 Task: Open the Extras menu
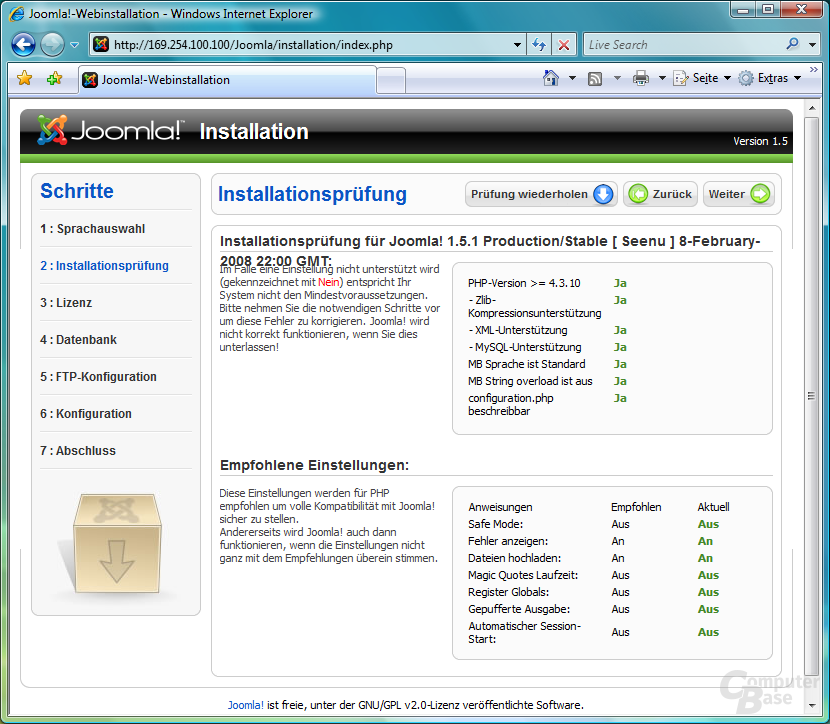(770, 78)
